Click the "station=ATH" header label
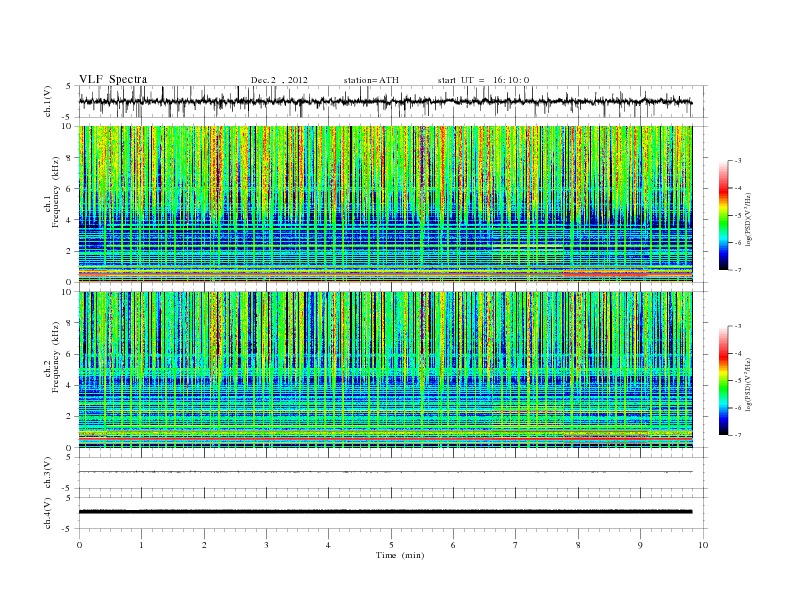This screenshot has width=792, height=612. [371, 80]
